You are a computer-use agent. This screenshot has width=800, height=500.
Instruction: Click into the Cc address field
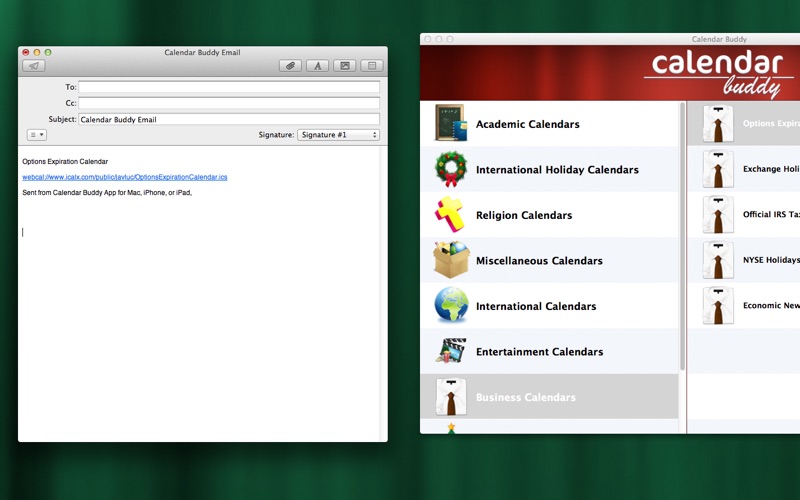coord(229,103)
